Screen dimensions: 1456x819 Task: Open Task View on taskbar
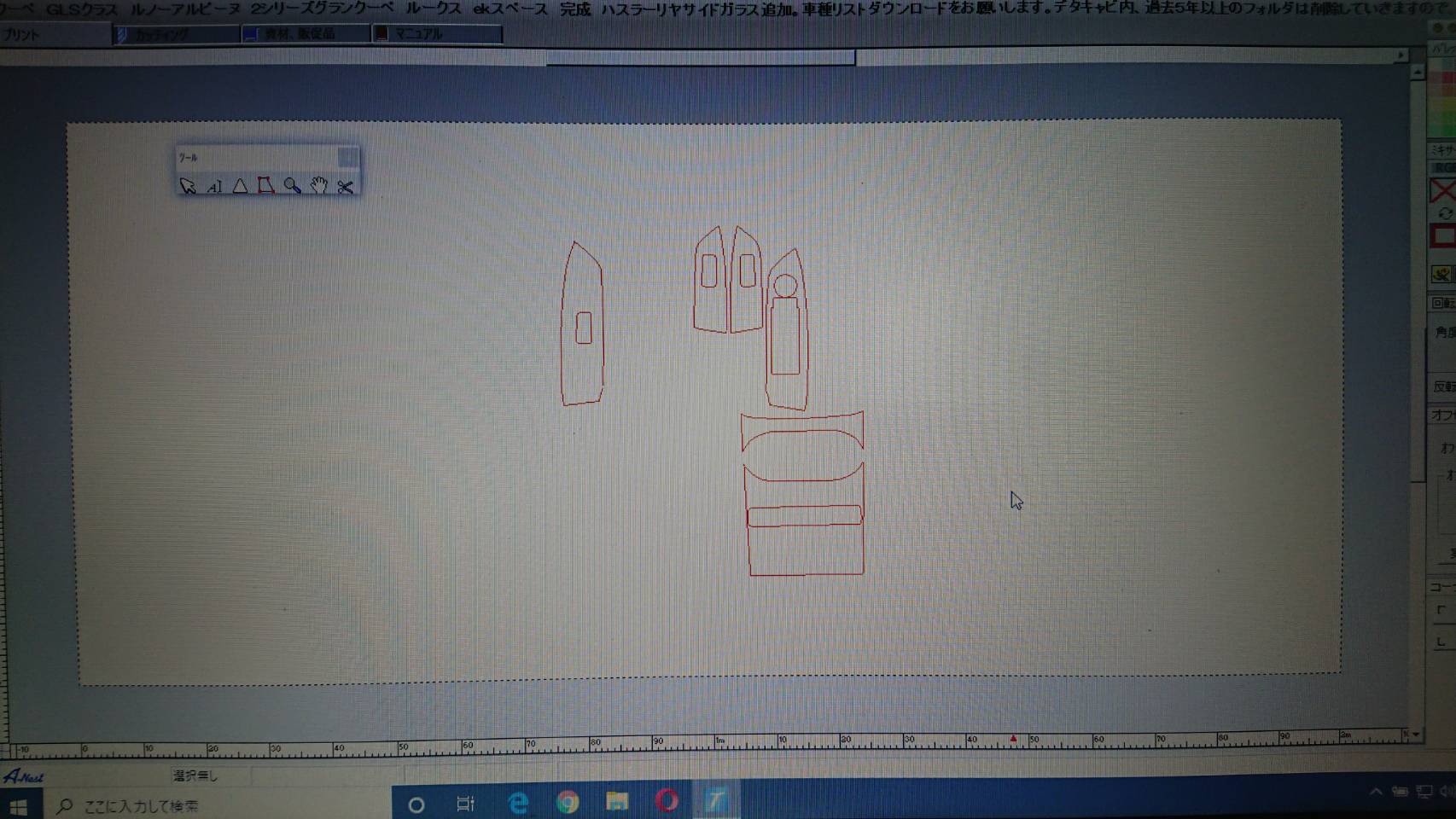[465, 804]
